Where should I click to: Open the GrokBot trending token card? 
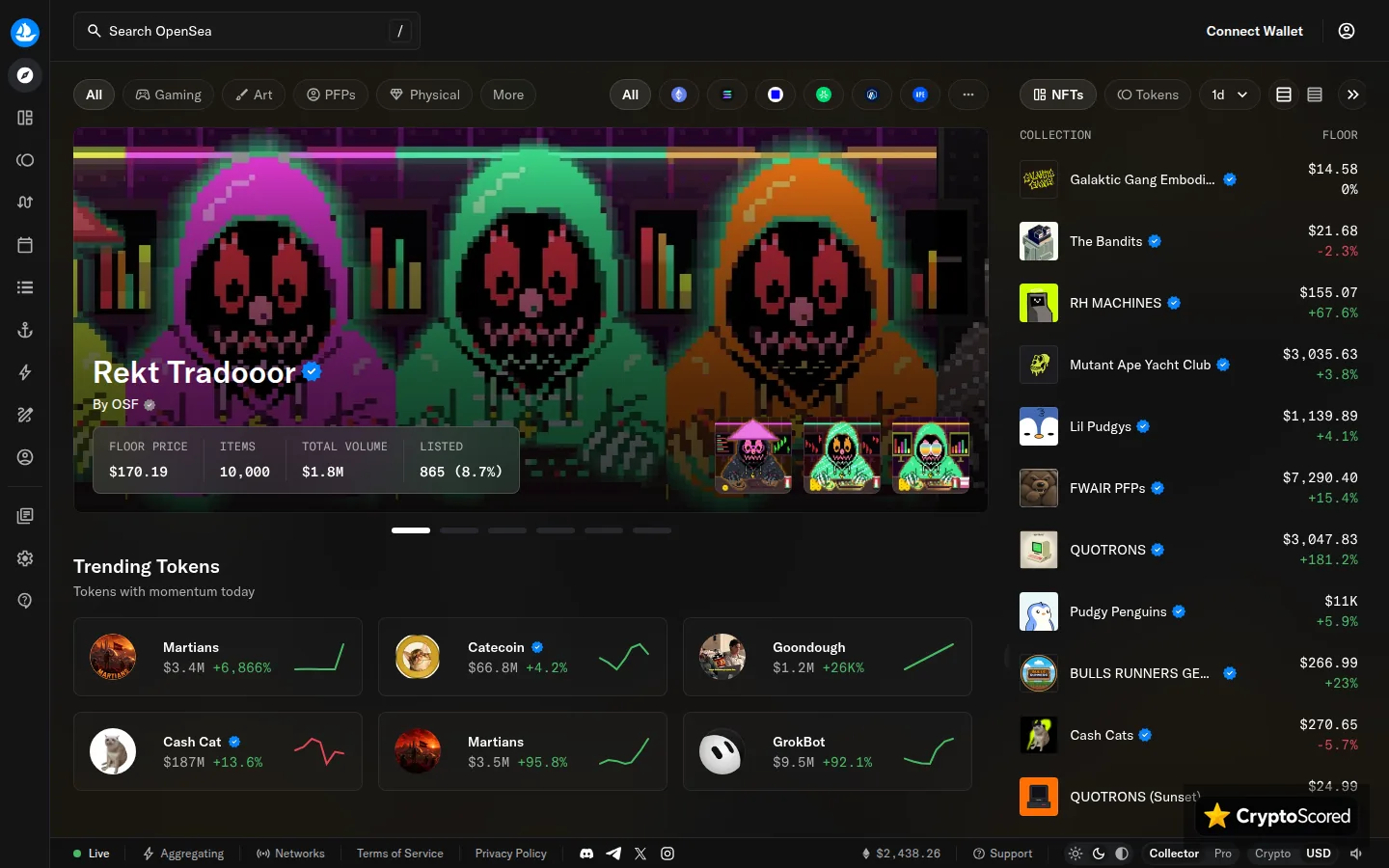pos(828,751)
